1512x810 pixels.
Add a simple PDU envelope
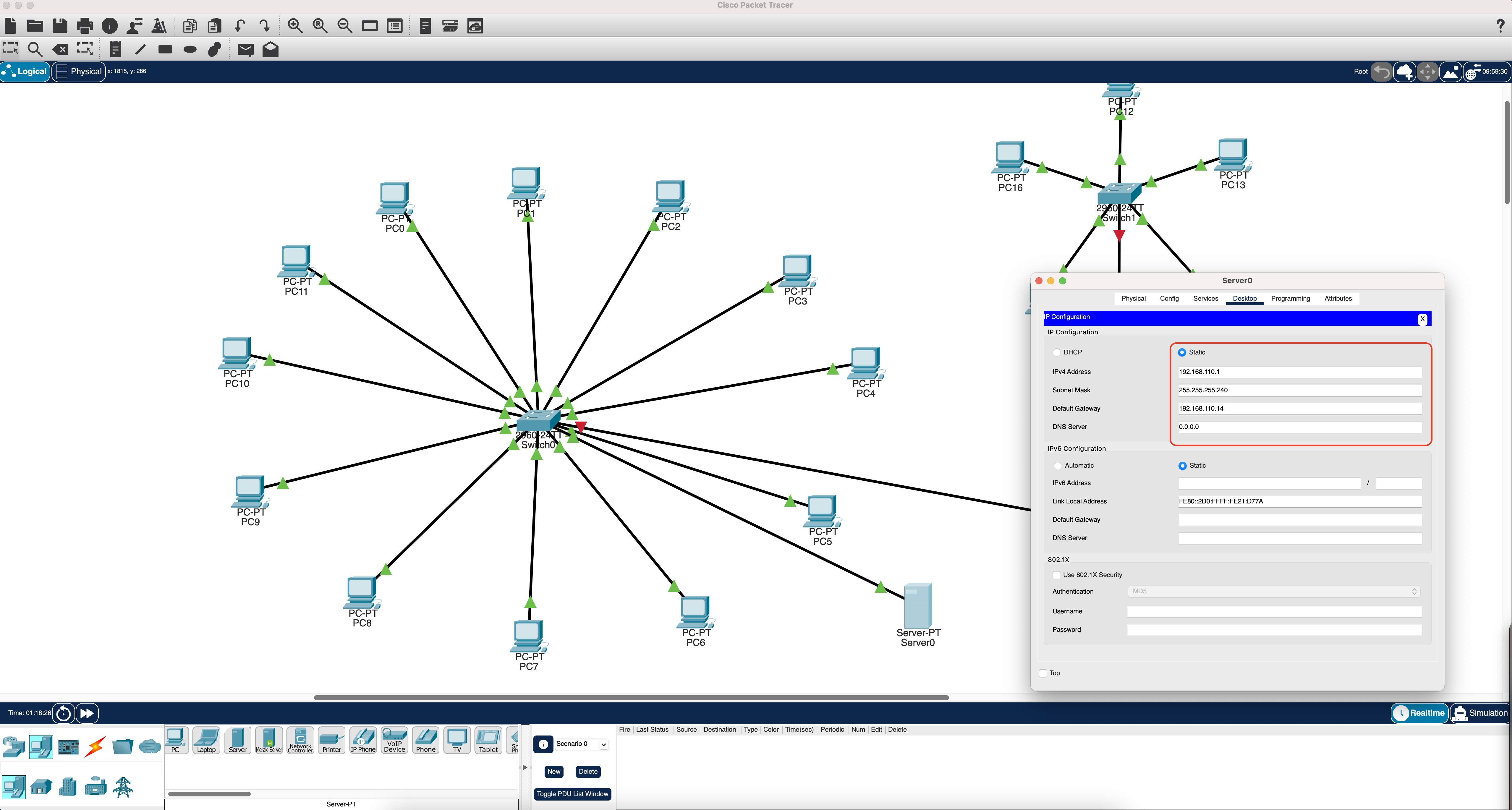(x=245, y=50)
